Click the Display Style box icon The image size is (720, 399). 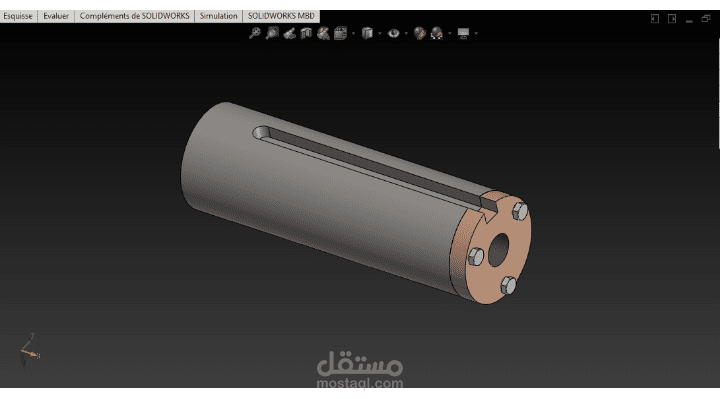(x=367, y=33)
